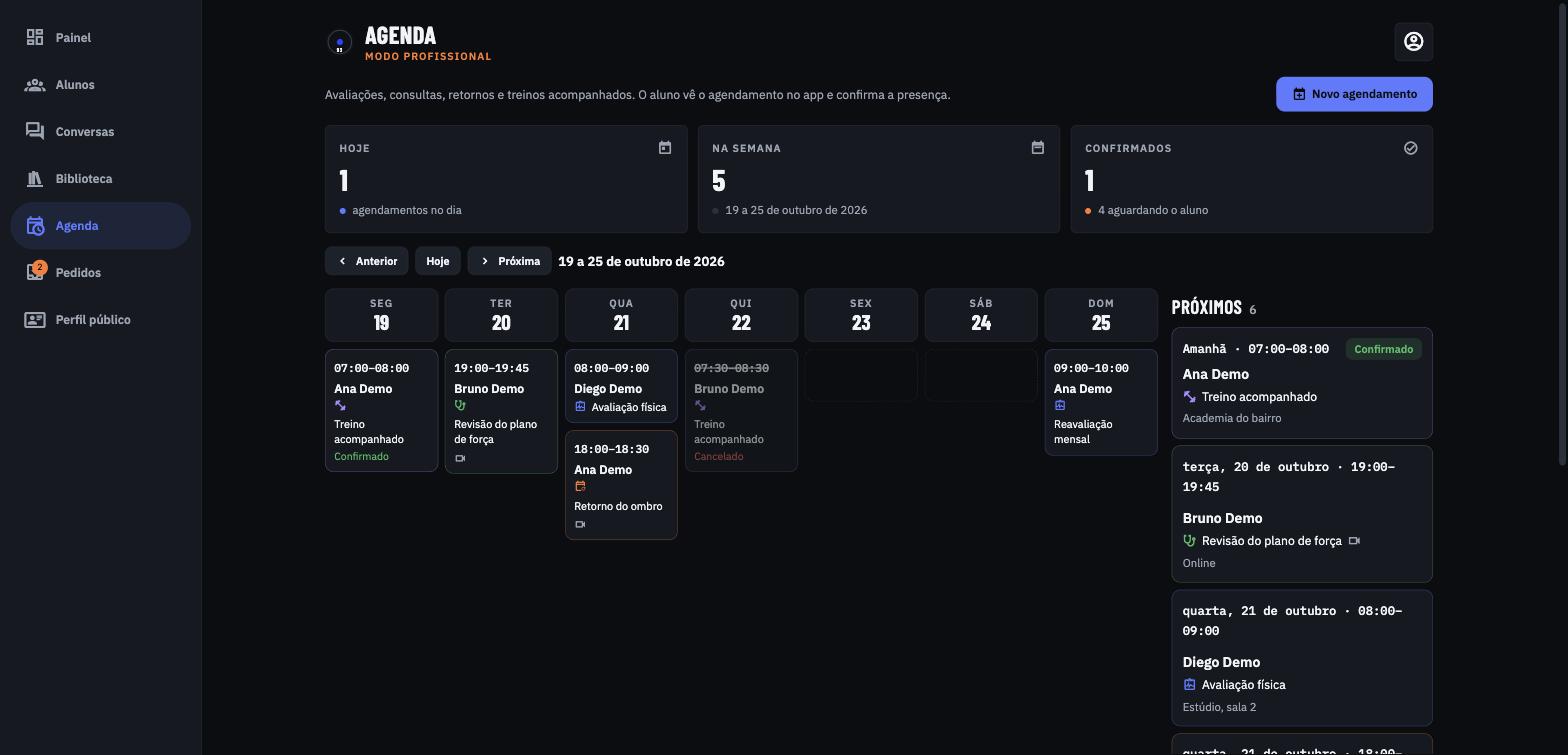Open the Painel dashboard icon in sidebar
This screenshot has height=755, width=1568.
point(35,37)
